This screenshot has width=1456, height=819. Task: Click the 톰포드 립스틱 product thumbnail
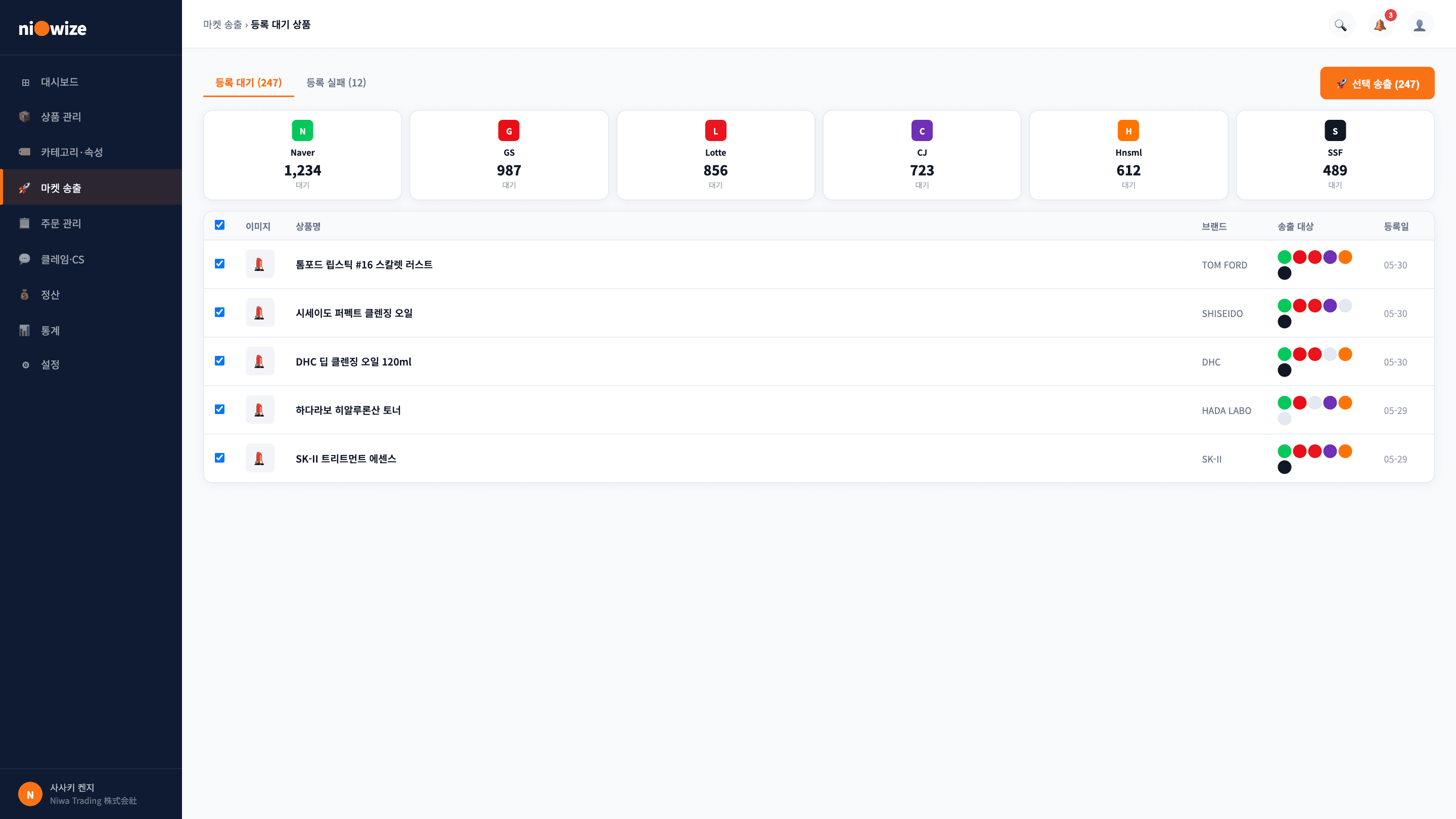260,264
